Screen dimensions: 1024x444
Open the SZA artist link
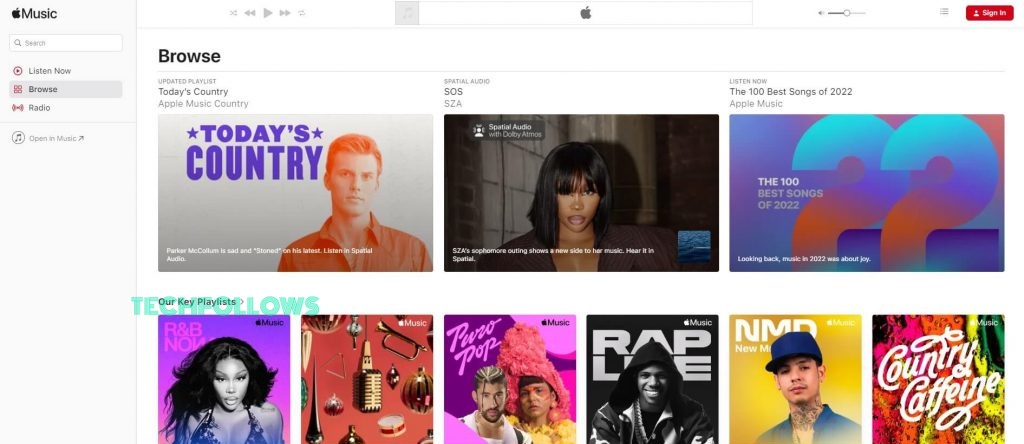tap(453, 104)
